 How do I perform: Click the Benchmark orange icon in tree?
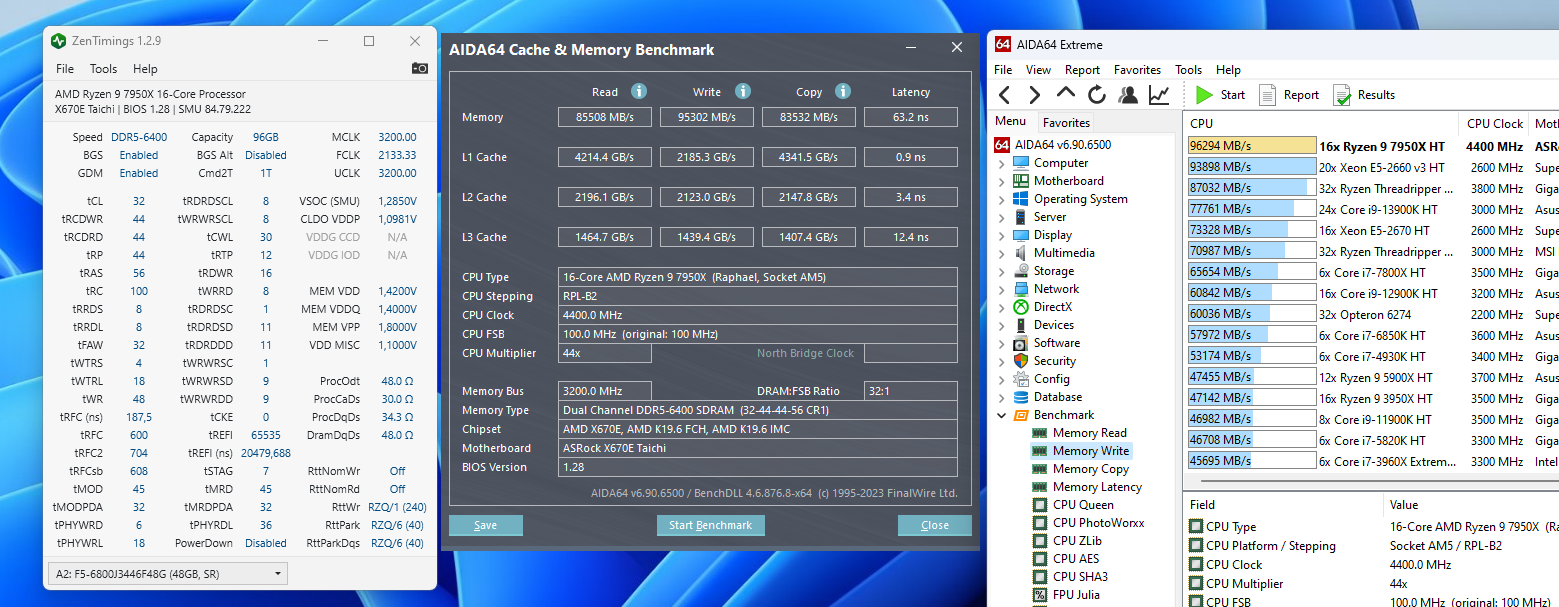(1021, 415)
